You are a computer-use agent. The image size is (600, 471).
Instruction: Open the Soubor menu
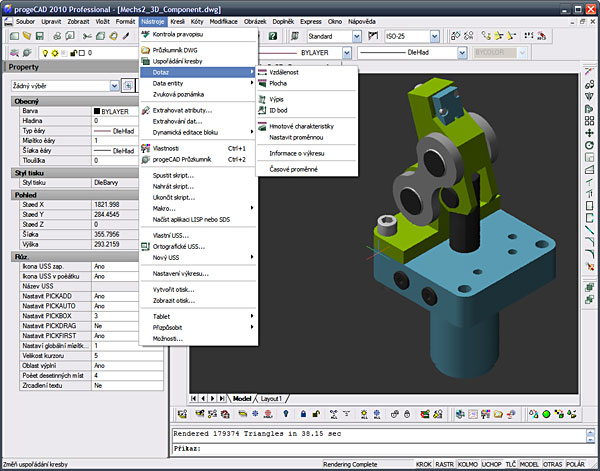coord(25,22)
